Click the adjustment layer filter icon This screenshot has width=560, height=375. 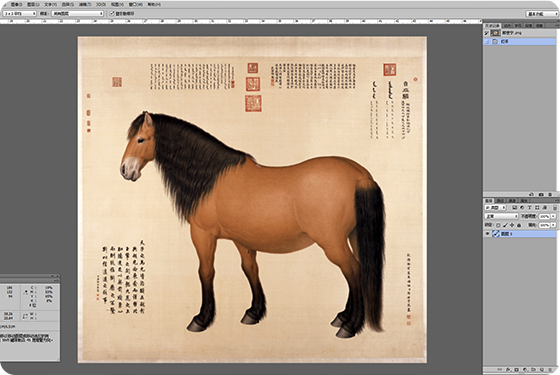pos(522,208)
